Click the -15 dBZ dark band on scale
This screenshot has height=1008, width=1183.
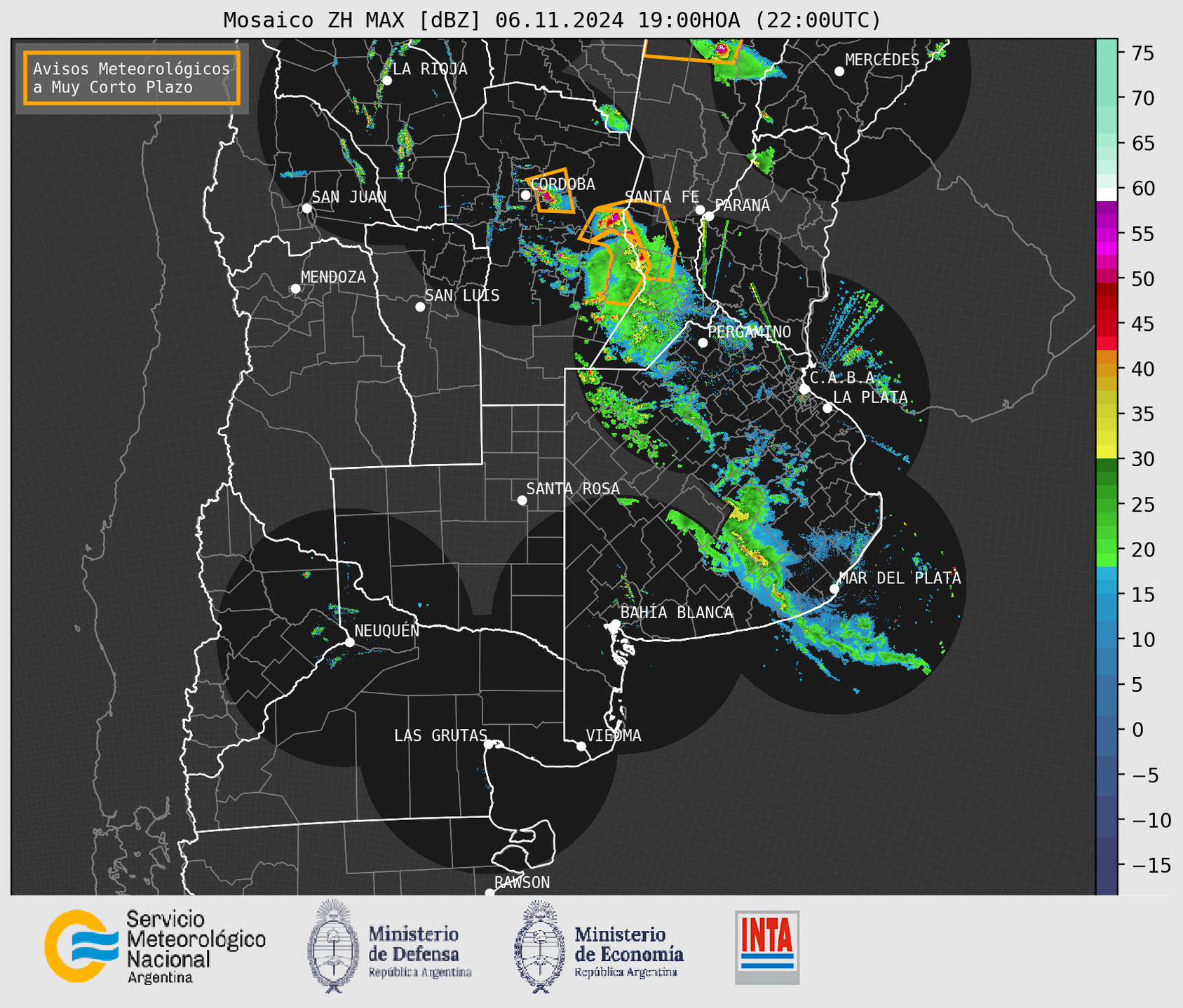click(1106, 865)
